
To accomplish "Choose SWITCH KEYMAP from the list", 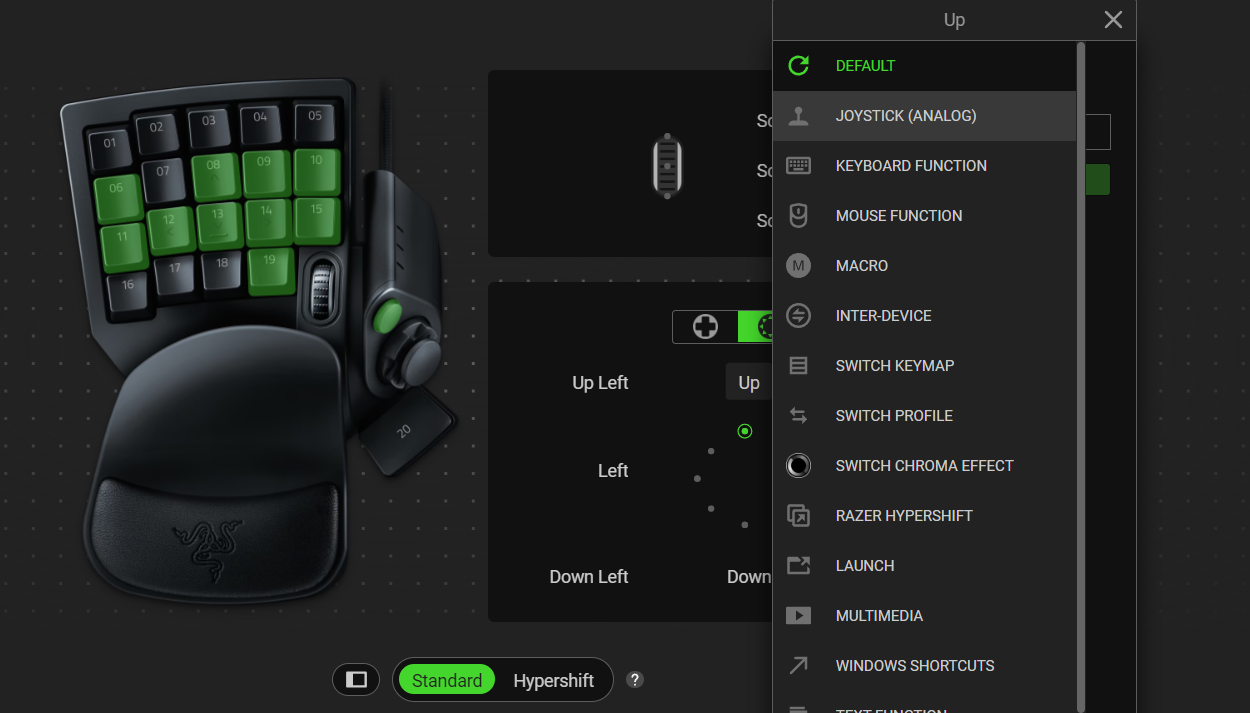I will (x=925, y=366).
